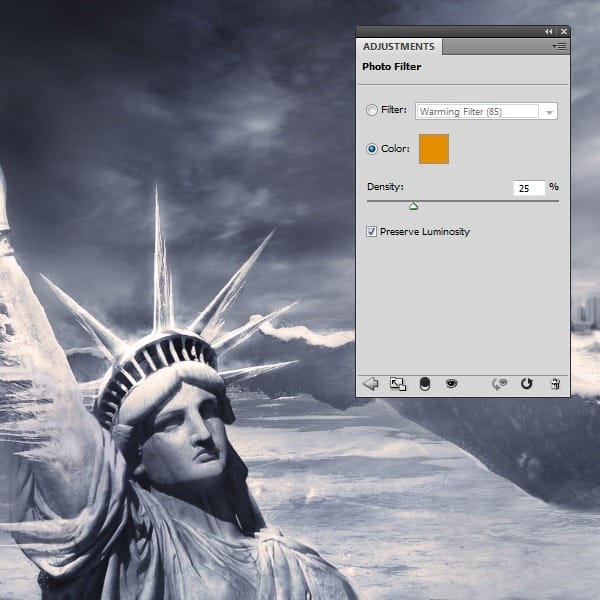
Task: Open the orange color swatch picker
Action: tap(434, 149)
